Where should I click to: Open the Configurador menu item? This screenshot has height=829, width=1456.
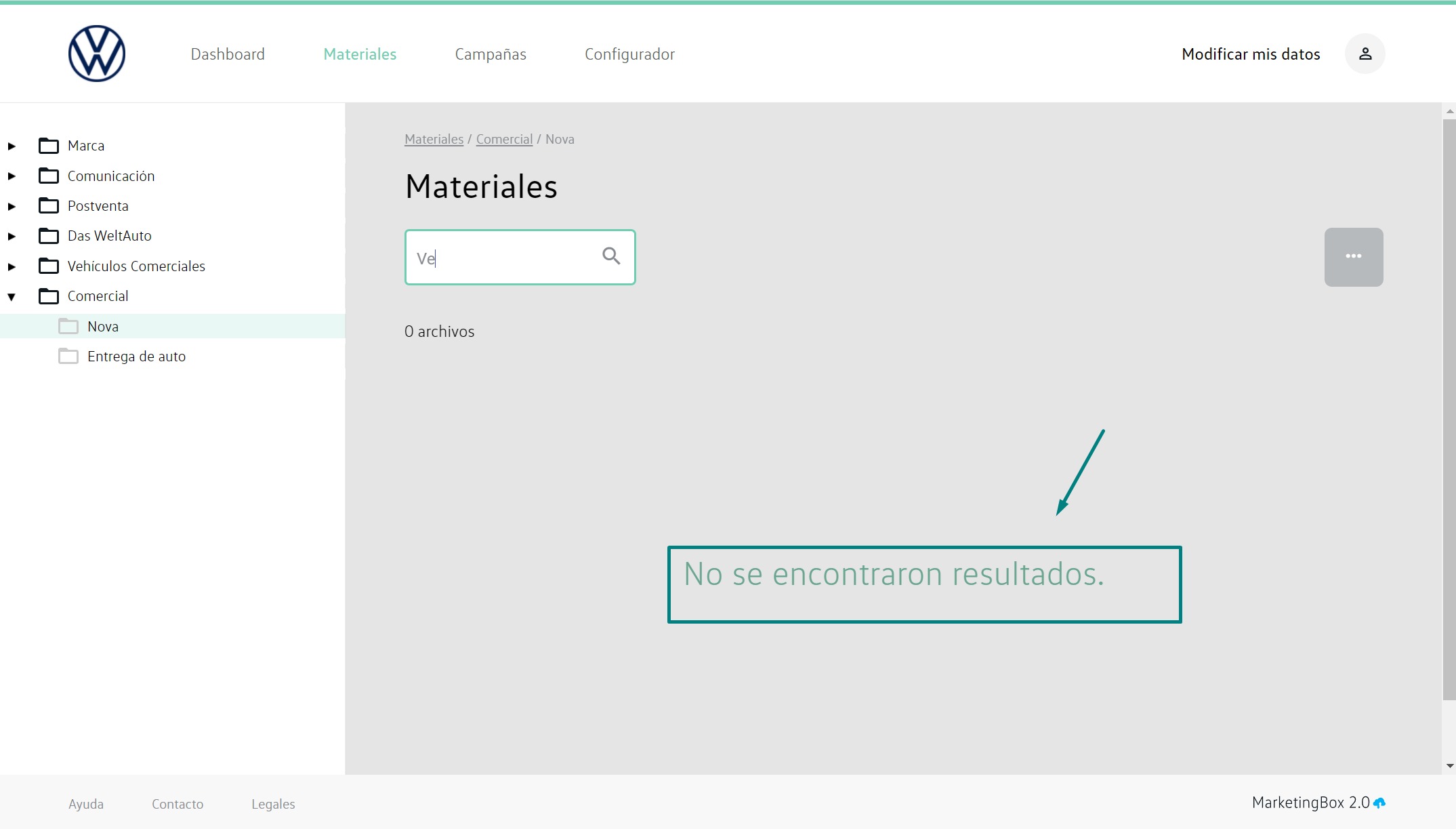(629, 54)
